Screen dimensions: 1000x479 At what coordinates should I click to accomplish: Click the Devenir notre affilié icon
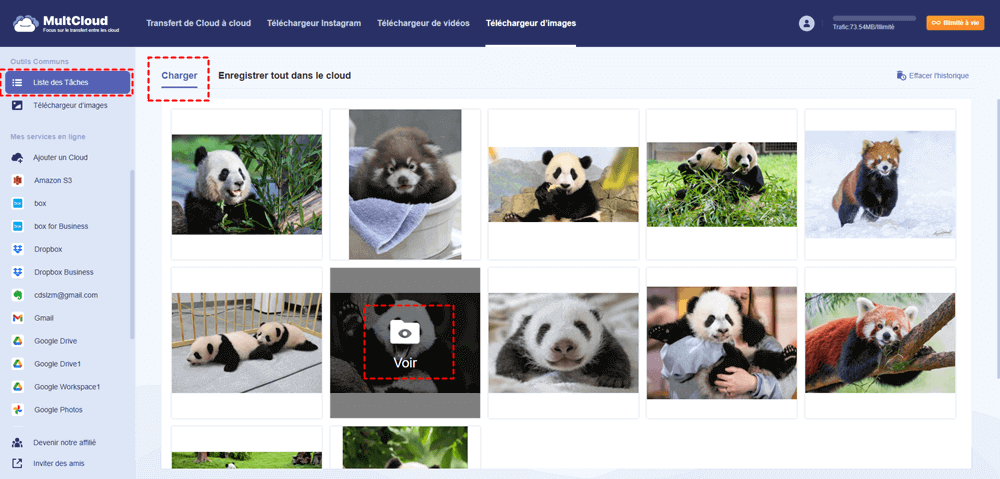pyautogui.click(x=17, y=443)
